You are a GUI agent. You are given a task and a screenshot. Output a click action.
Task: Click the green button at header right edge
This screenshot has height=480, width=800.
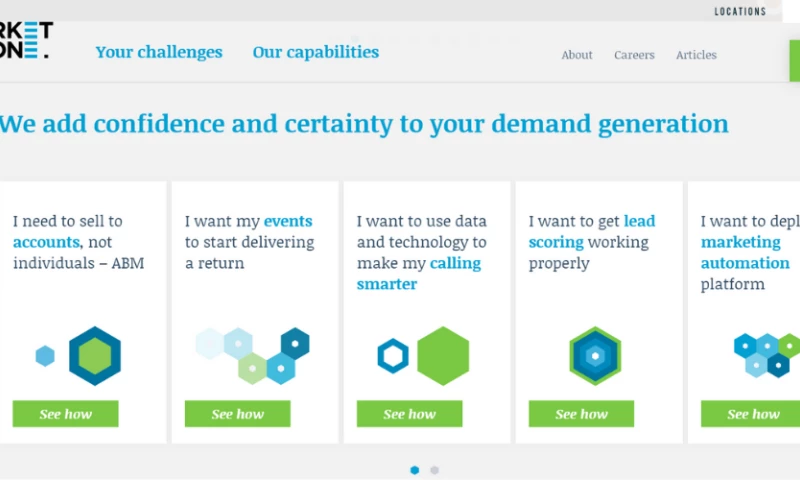pos(794,60)
